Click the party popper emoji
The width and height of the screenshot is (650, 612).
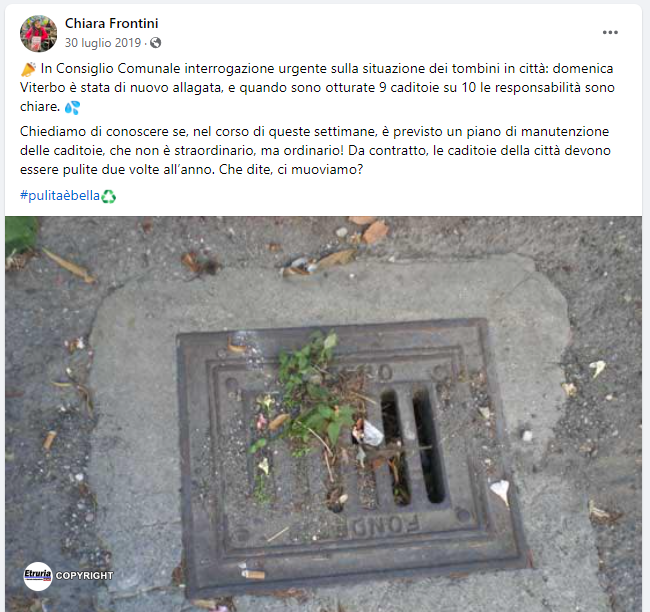[x=29, y=69]
